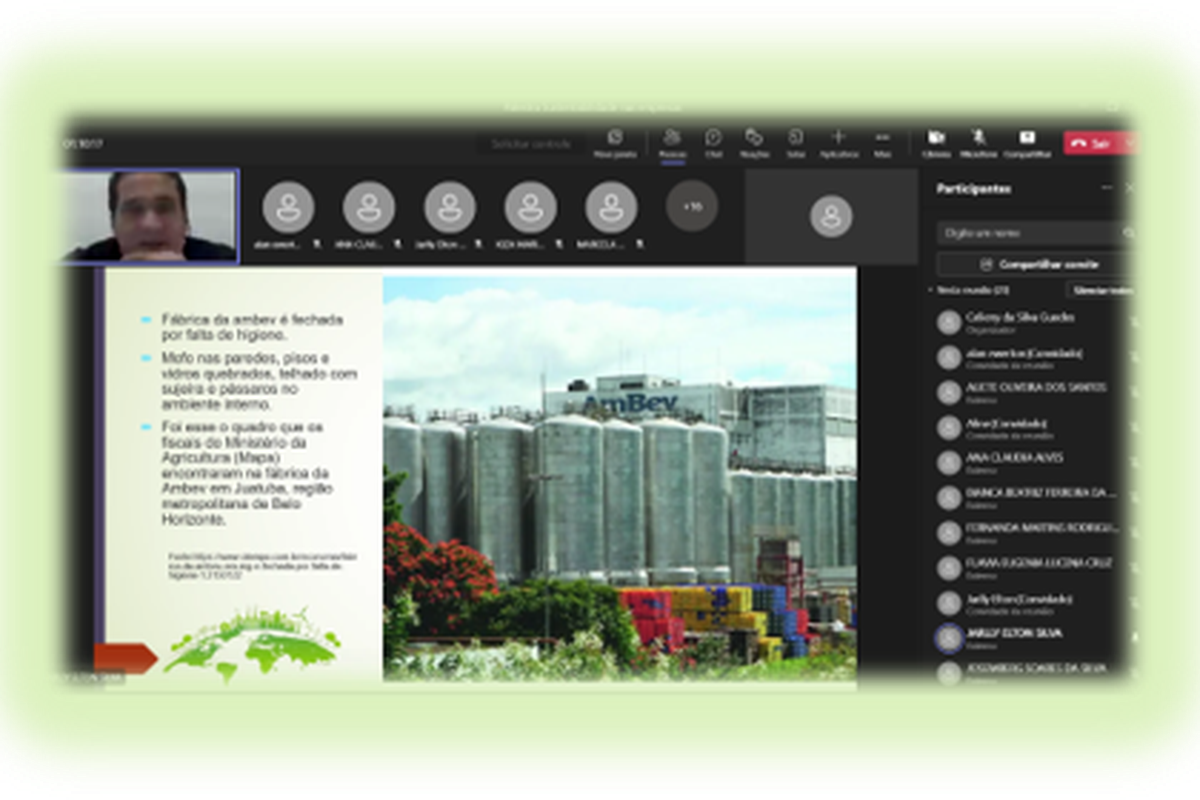The height and width of the screenshot is (800, 1200).
Task: Select Calleny da Silva Guedes in participants
Action: click(1035, 322)
